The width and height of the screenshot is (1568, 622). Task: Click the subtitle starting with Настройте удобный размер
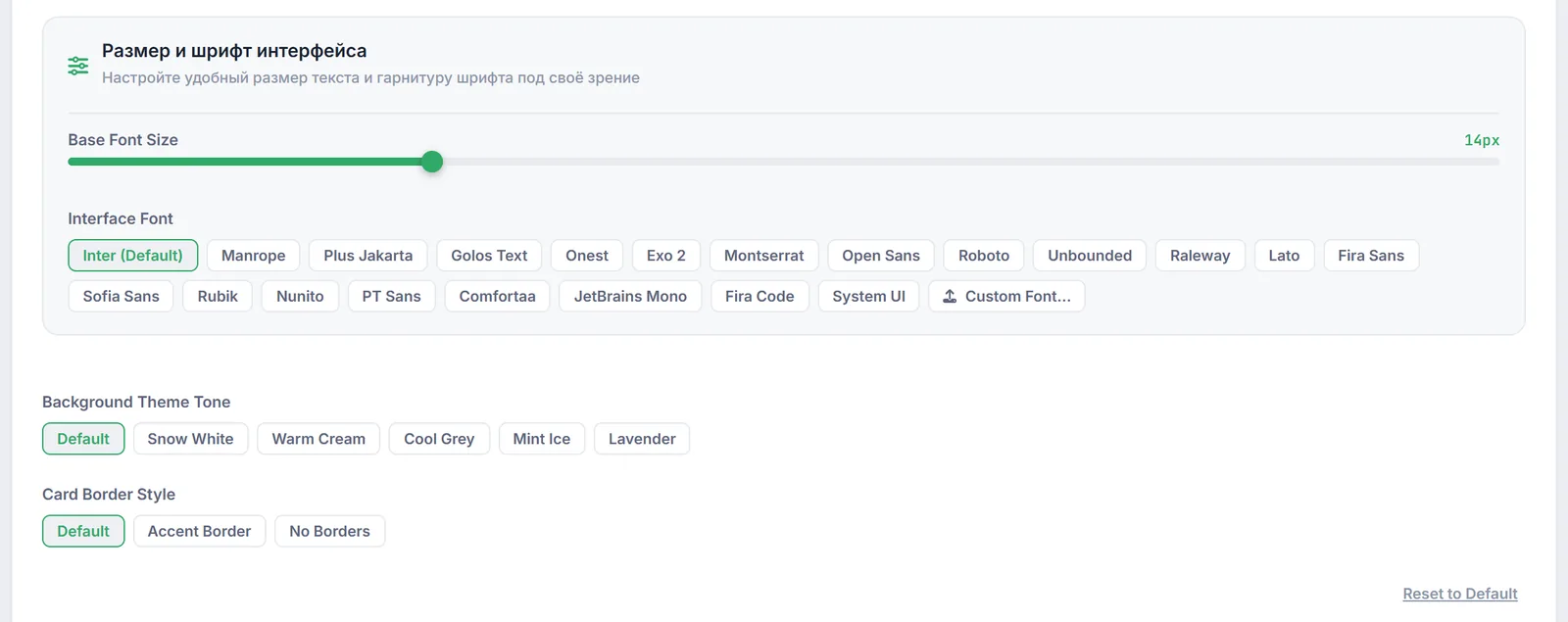point(370,77)
